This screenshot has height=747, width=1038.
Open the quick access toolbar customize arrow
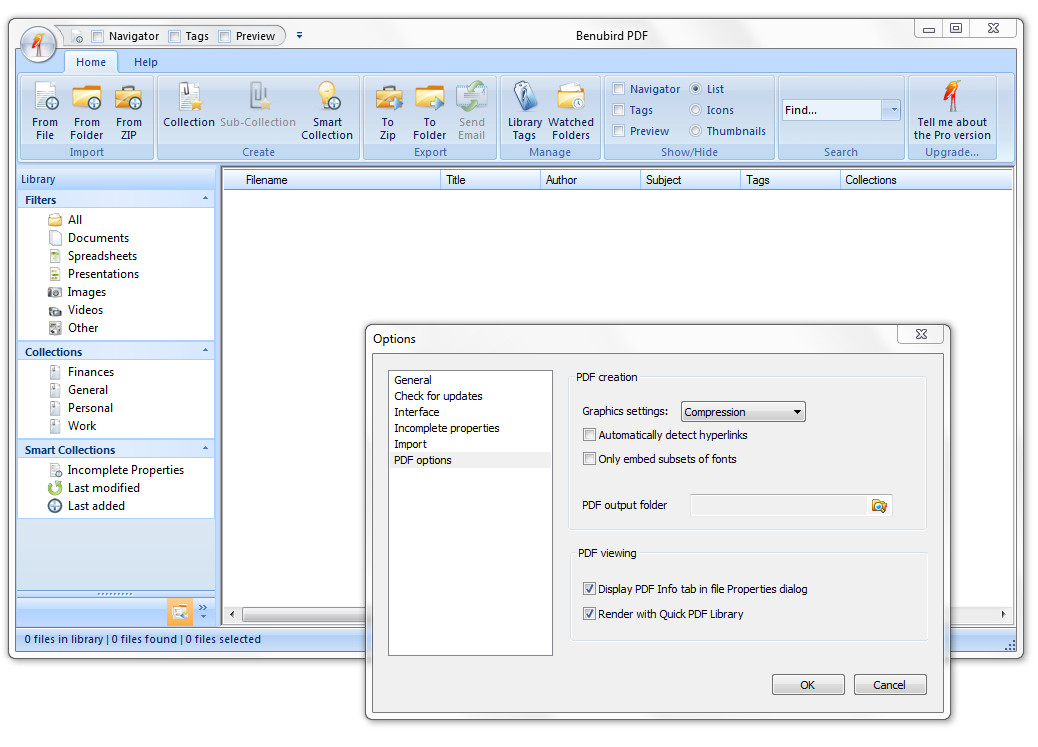(x=299, y=36)
